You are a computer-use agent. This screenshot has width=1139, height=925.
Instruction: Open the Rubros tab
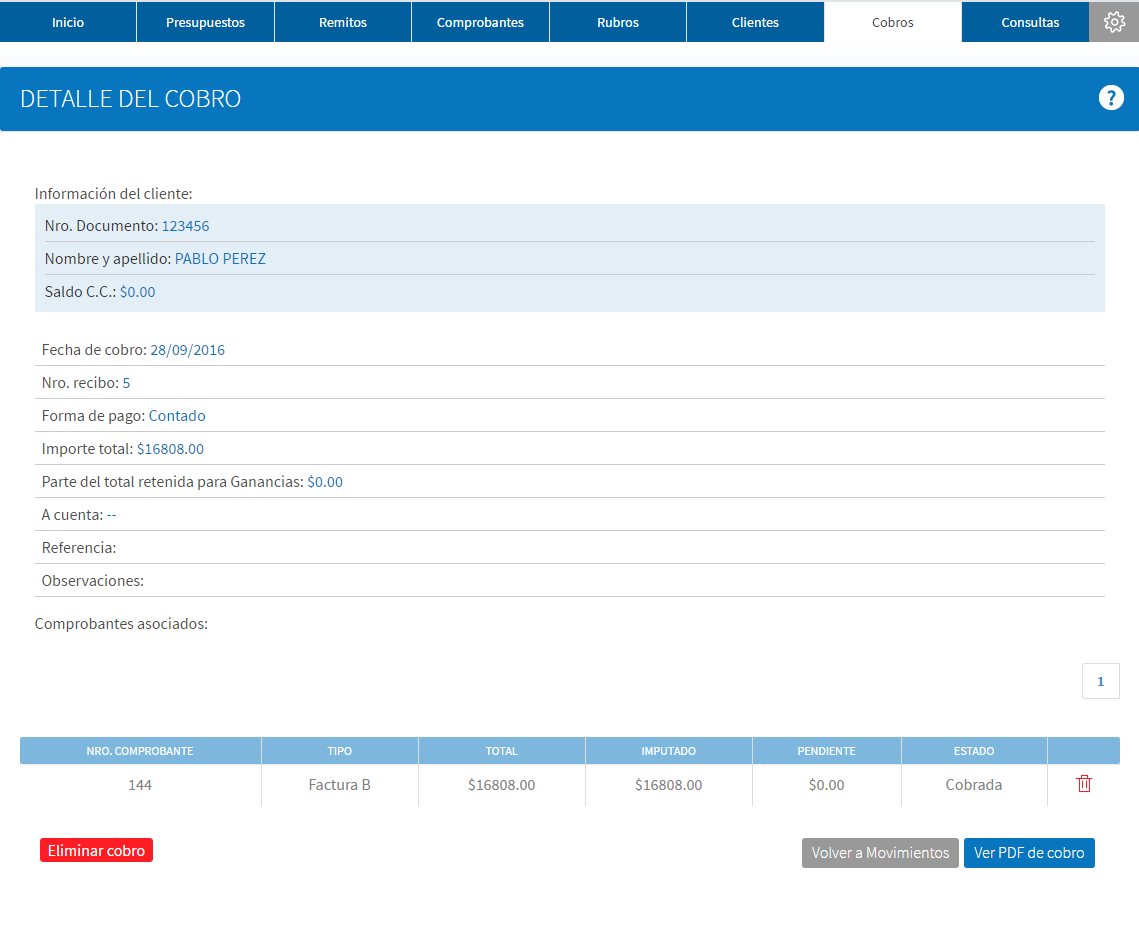point(618,22)
